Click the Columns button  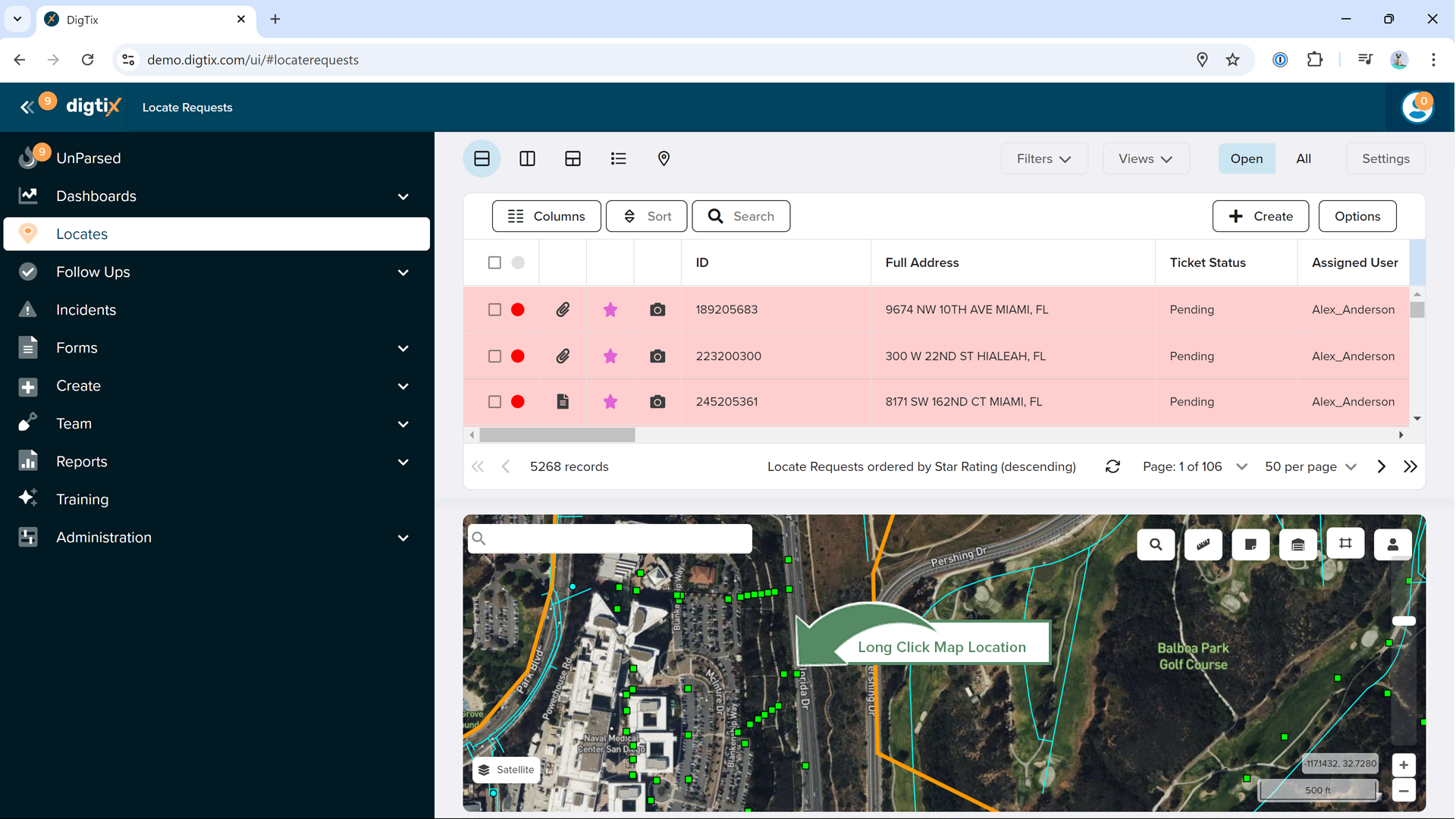[546, 216]
